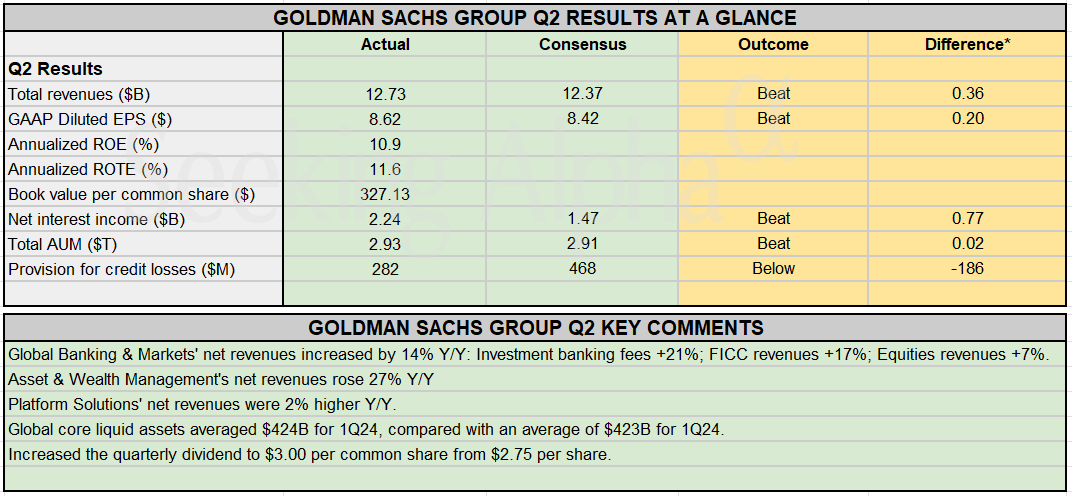Viewport: 1072px width, 496px height.
Task: Click the Provision for credit losses 'Below' outcome
Action: point(773,269)
